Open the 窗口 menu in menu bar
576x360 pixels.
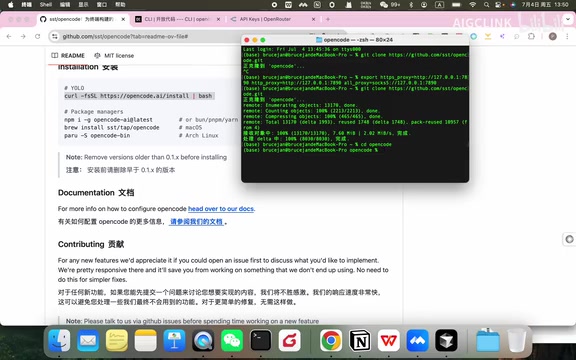[x=102, y=5]
